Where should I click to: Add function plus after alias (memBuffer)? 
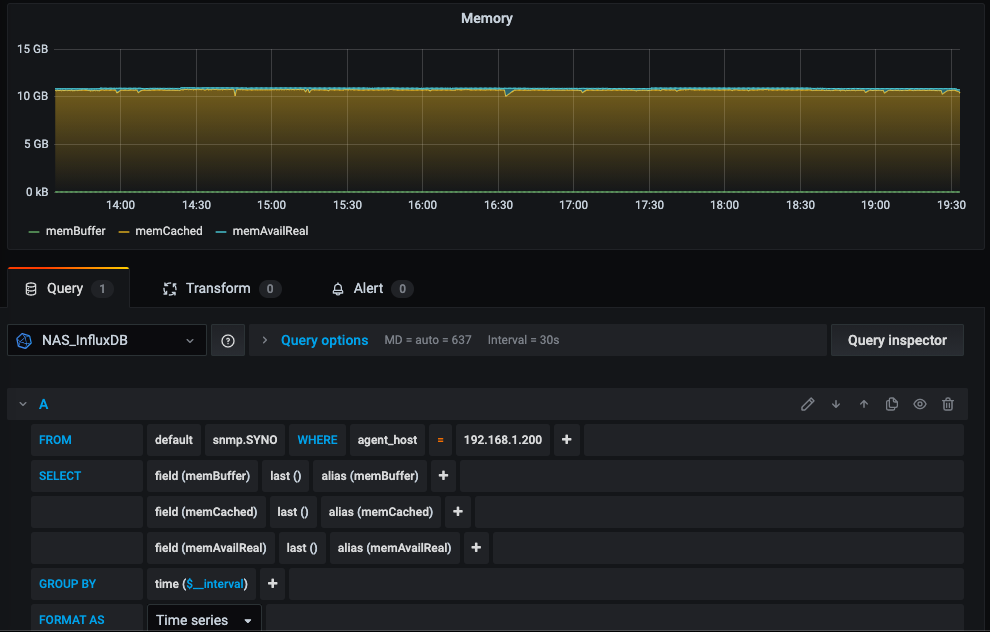[443, 476]
